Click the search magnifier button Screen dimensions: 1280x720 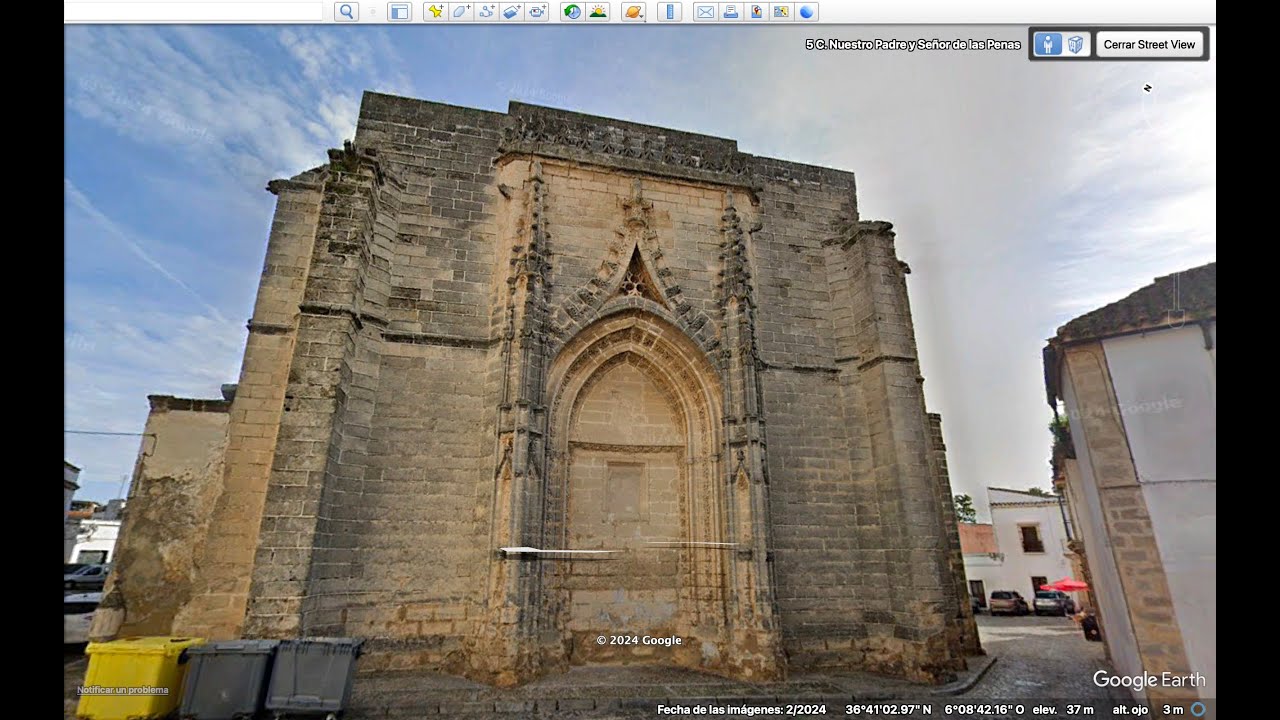click(346, 12)
